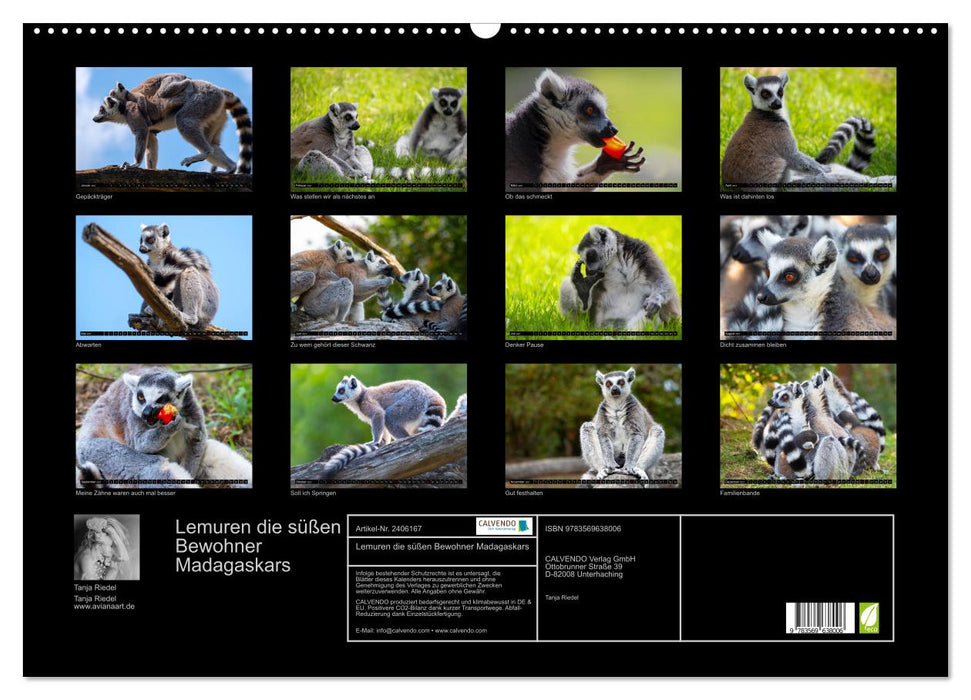The image size is (971, 700).
Task: Click the 'Meine Zähne waren auch mal besser' photo
Action: pyautogui.click(x=164, y=426)
